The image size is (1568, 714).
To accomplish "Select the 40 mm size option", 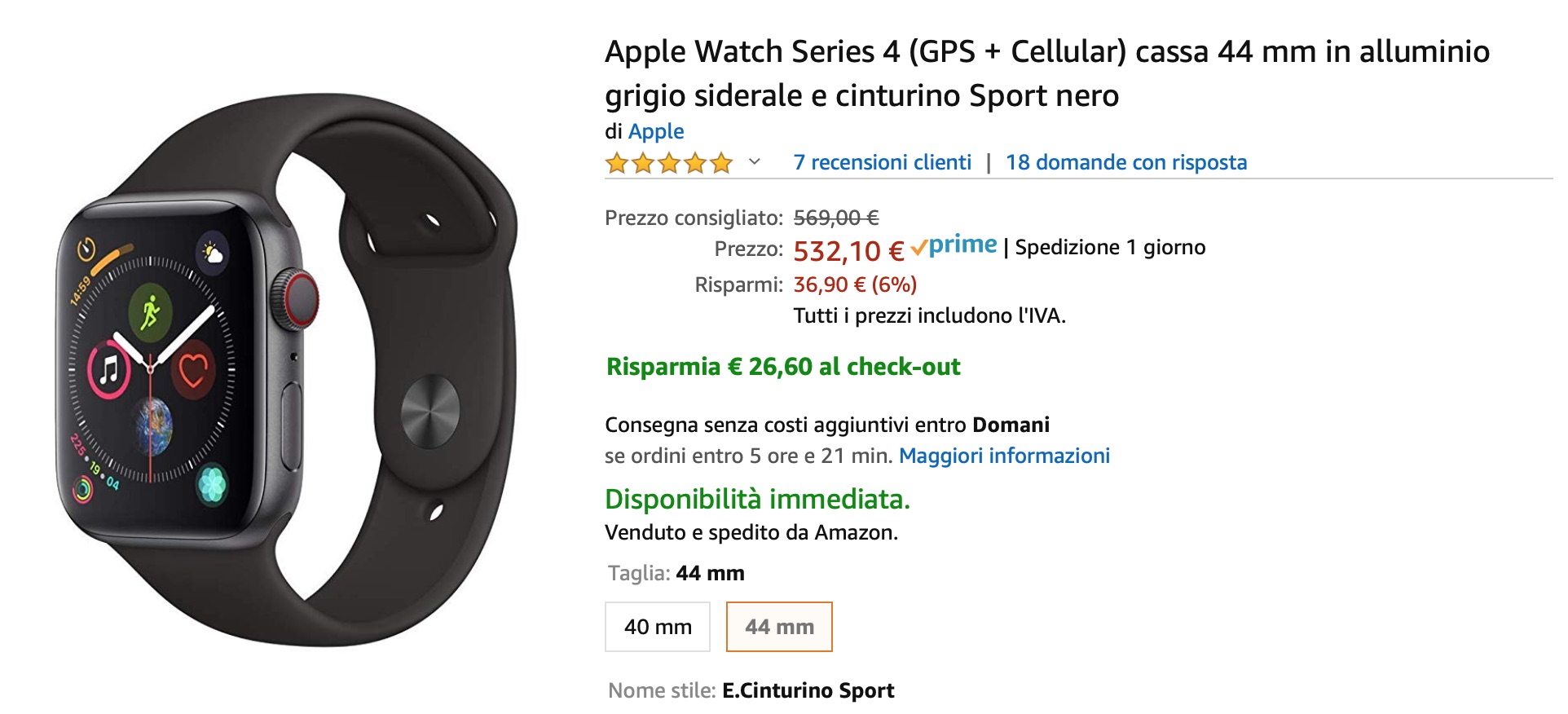I will pos(657,627).
